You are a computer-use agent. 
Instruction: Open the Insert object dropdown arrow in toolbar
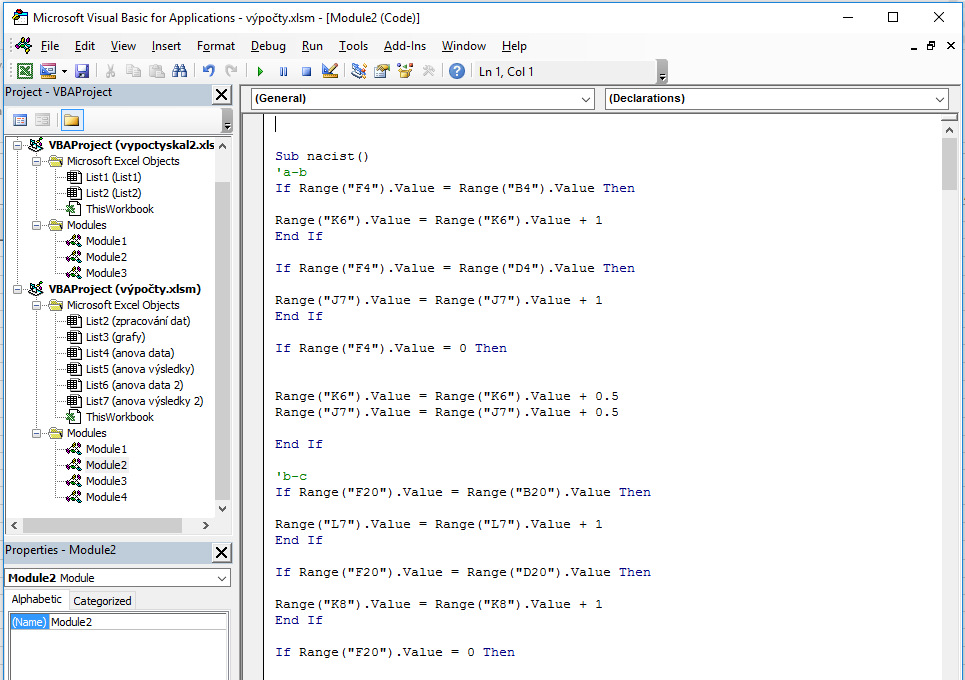point(64,71)
